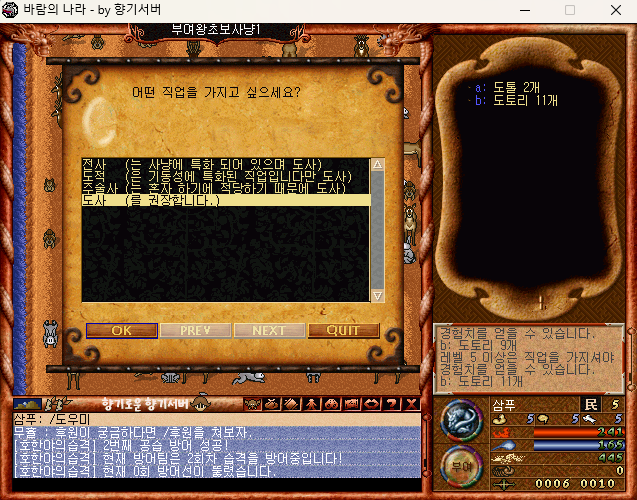Click the coin string money icon
Screen dimensions: 637x500
(x=503, y=471)
